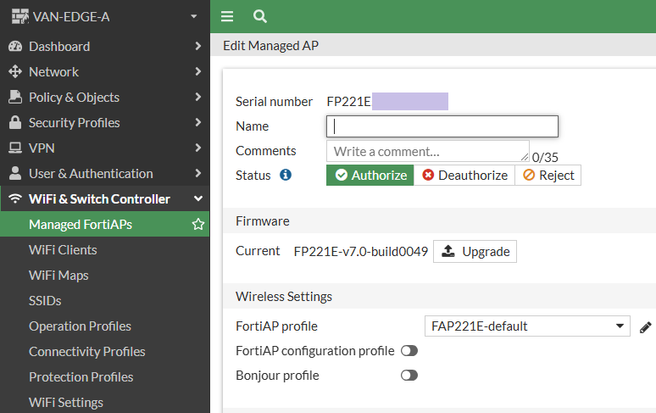656x413 pixels.
Task: Open search with the magnifier icon
Action: [x=260, y=16]
